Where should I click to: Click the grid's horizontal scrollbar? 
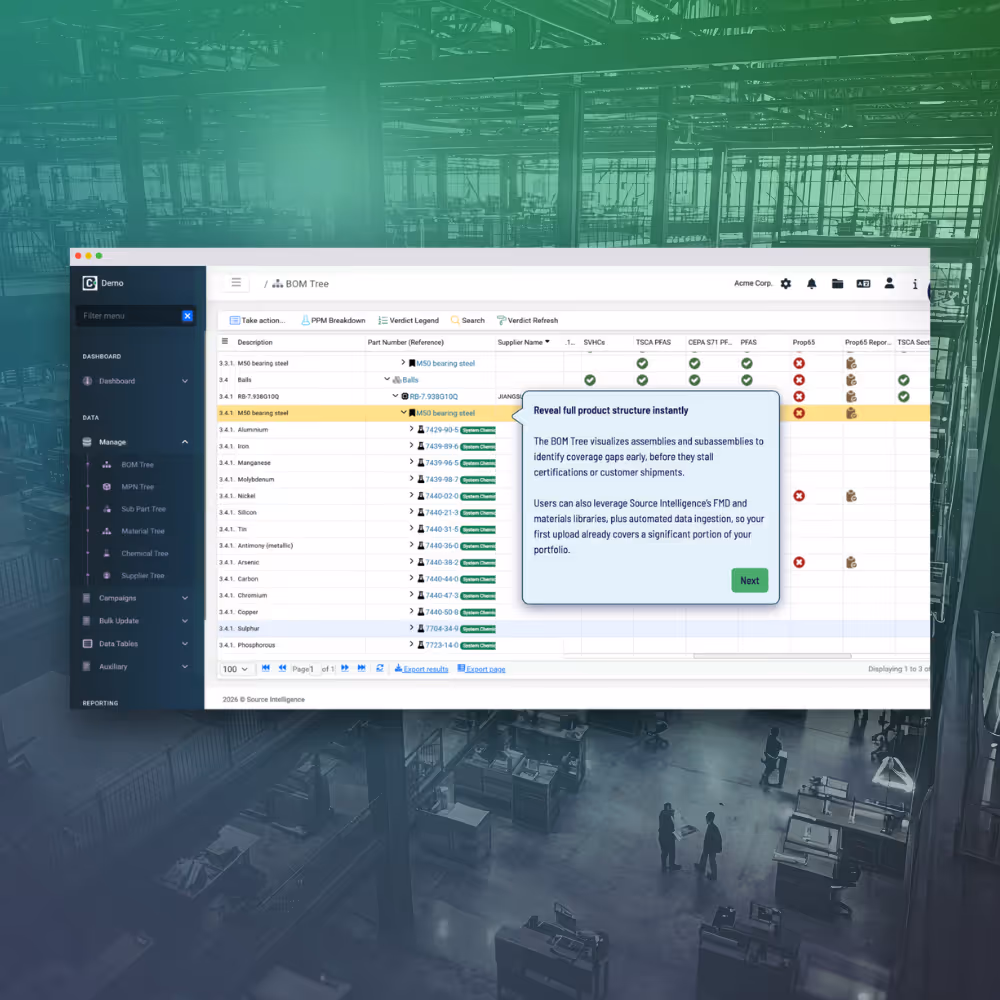tap(772, 656)
